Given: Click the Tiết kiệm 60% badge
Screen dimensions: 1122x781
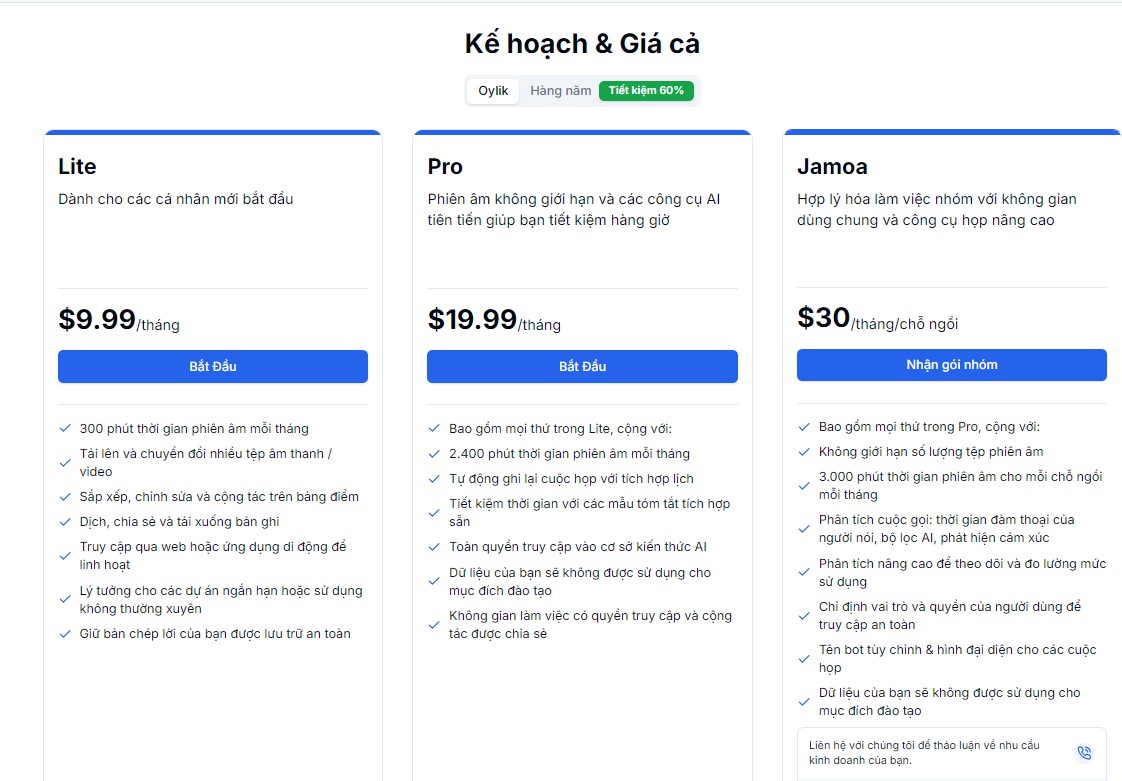Looking at the screenshot, I should click(646, 91).
